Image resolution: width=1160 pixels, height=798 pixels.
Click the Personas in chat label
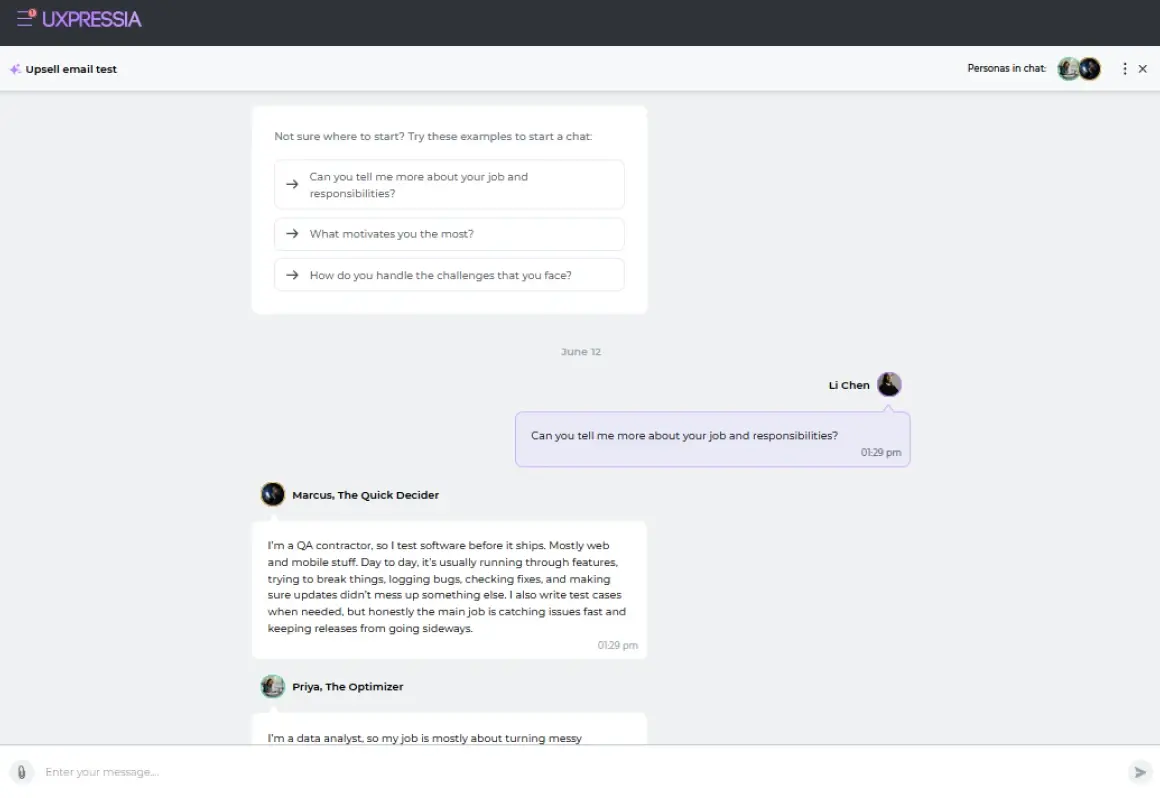coord(1007,68)
